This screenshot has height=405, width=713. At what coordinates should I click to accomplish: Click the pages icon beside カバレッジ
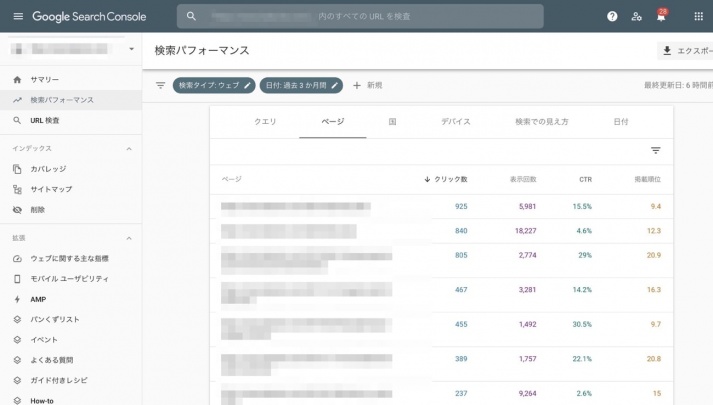coord(17,169)
